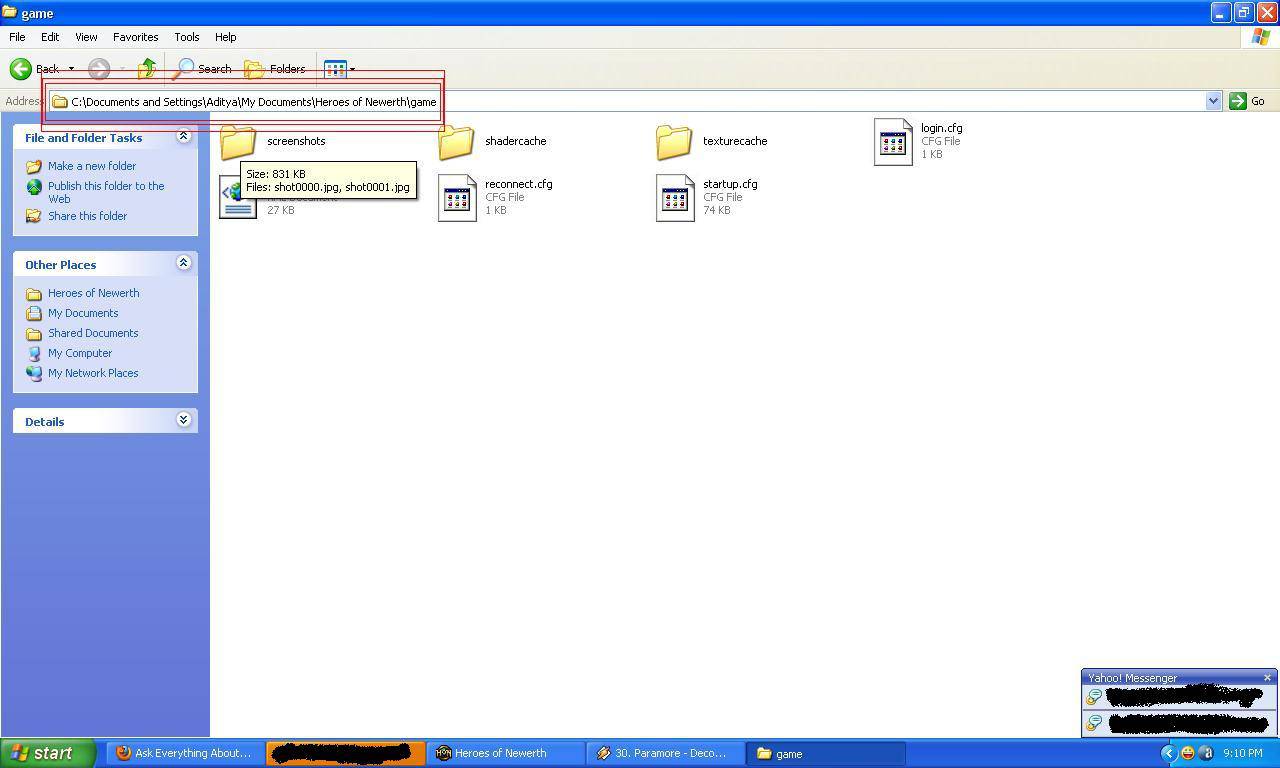Select the HTML document icon under screenshots
This screenshot has height=768, width=1280.
(237, 198)
